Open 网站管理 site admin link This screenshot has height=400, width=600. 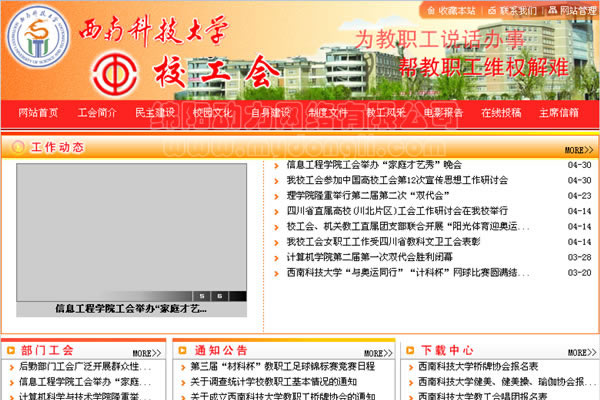pos(573,11)
